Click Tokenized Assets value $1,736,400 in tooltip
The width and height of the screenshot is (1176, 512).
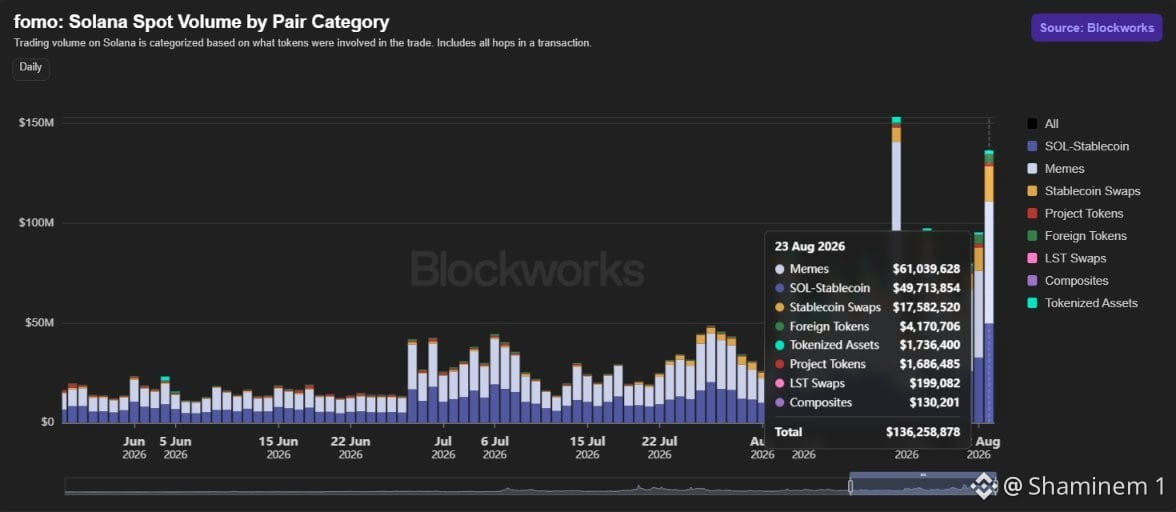(930, 345)
